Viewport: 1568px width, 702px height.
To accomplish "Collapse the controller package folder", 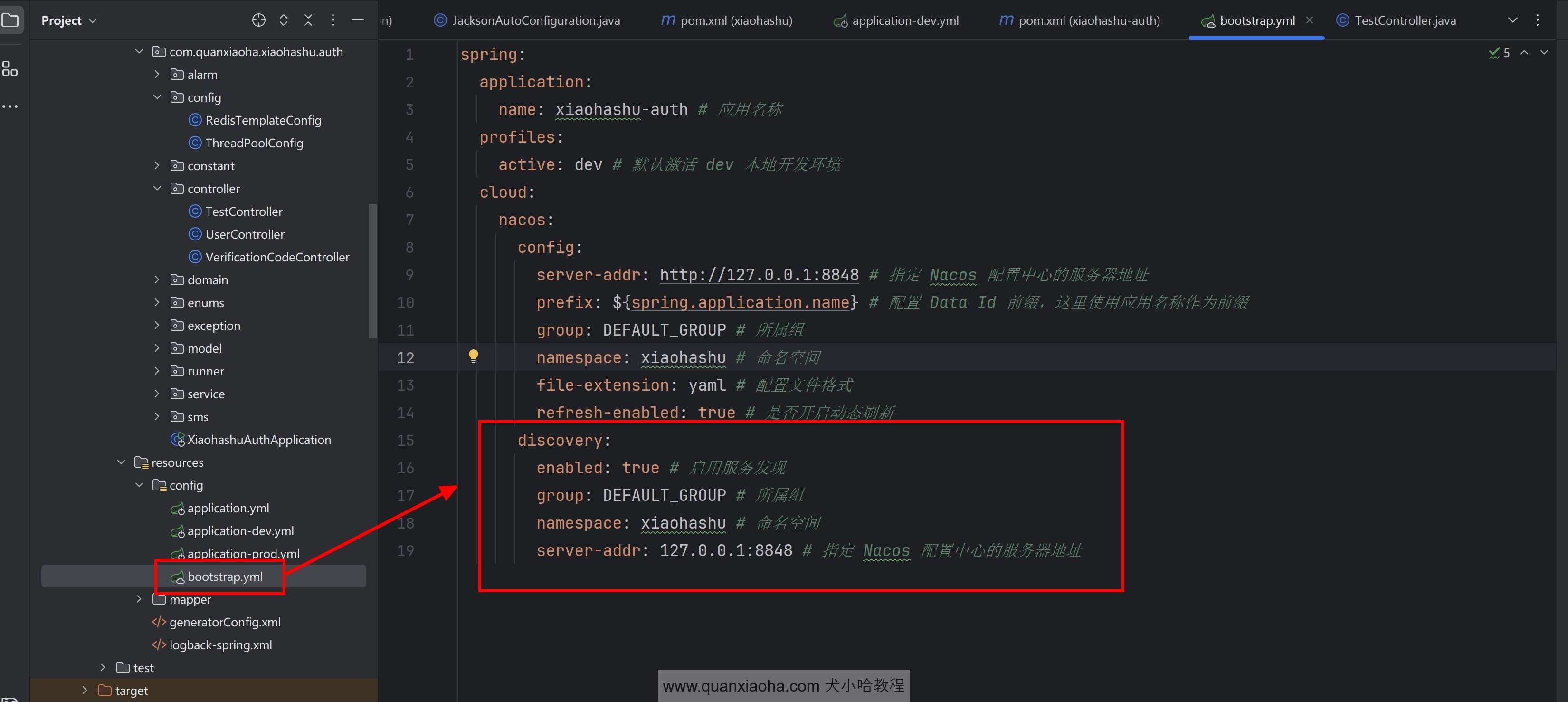I will coord(157,189).
